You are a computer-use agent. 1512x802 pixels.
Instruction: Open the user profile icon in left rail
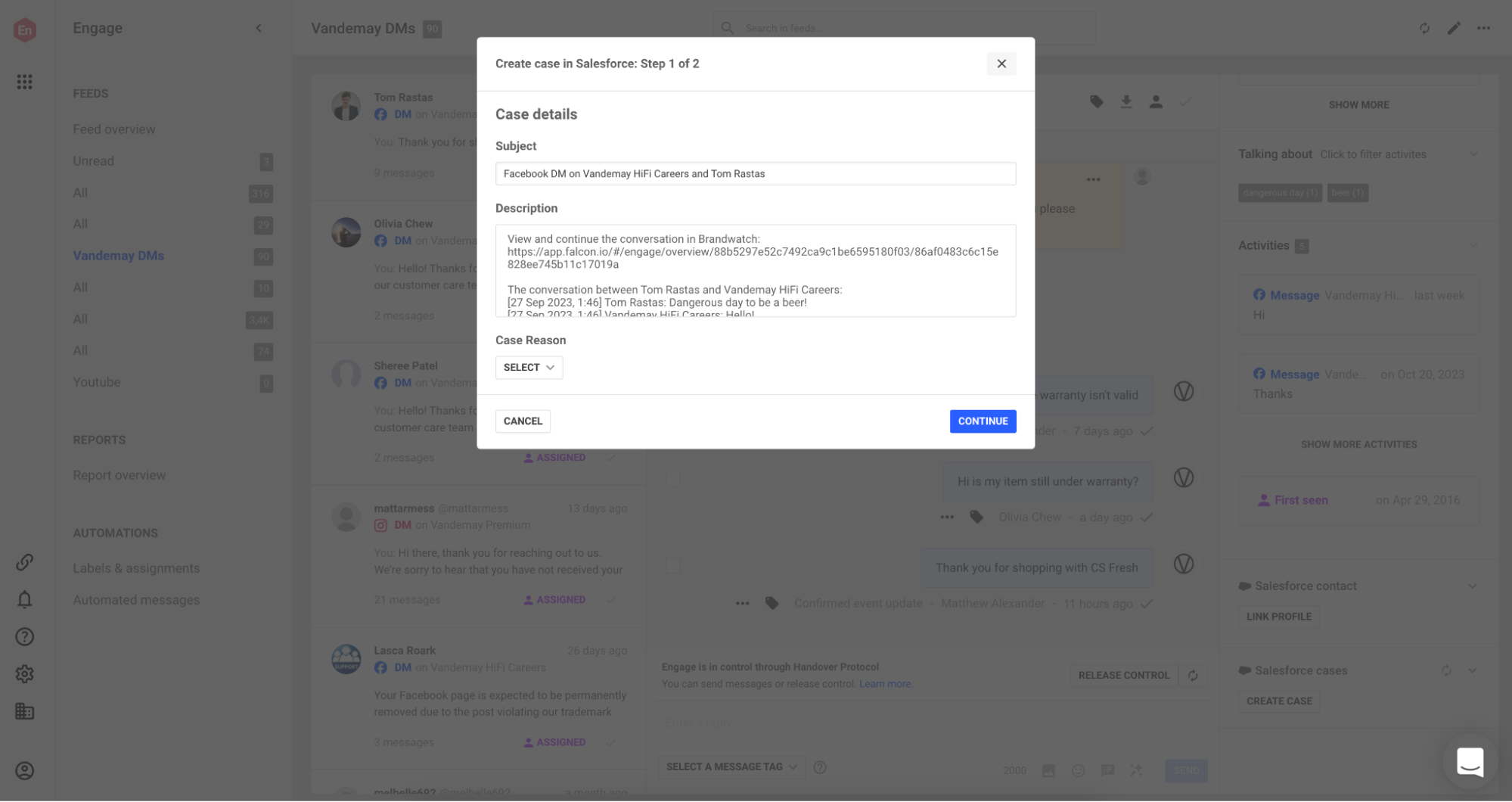24,770
